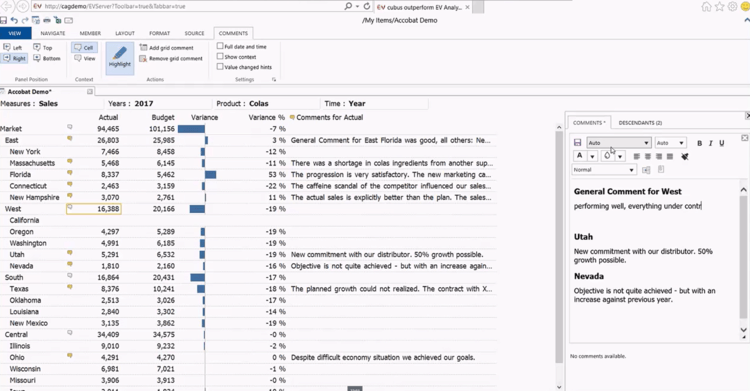Click the California row label
The image size is (750, 391).
[x=24, y=220]
